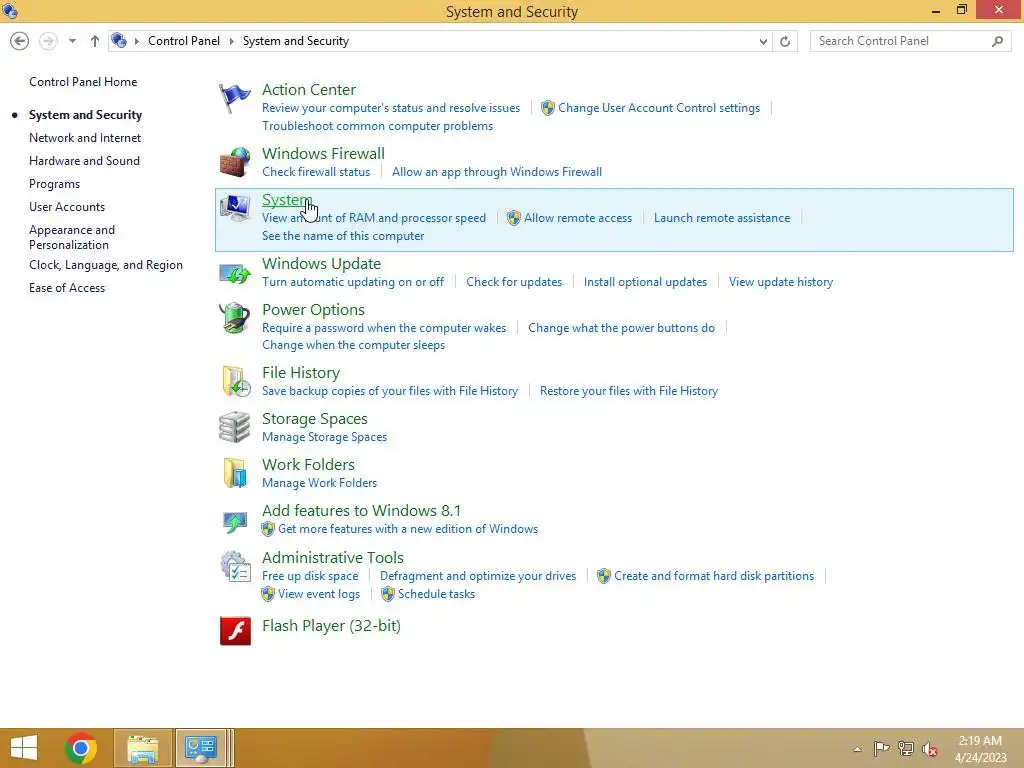Click the Work Folders icon
The width and height of the screenshot is (1024, 768).
[235, 473]
